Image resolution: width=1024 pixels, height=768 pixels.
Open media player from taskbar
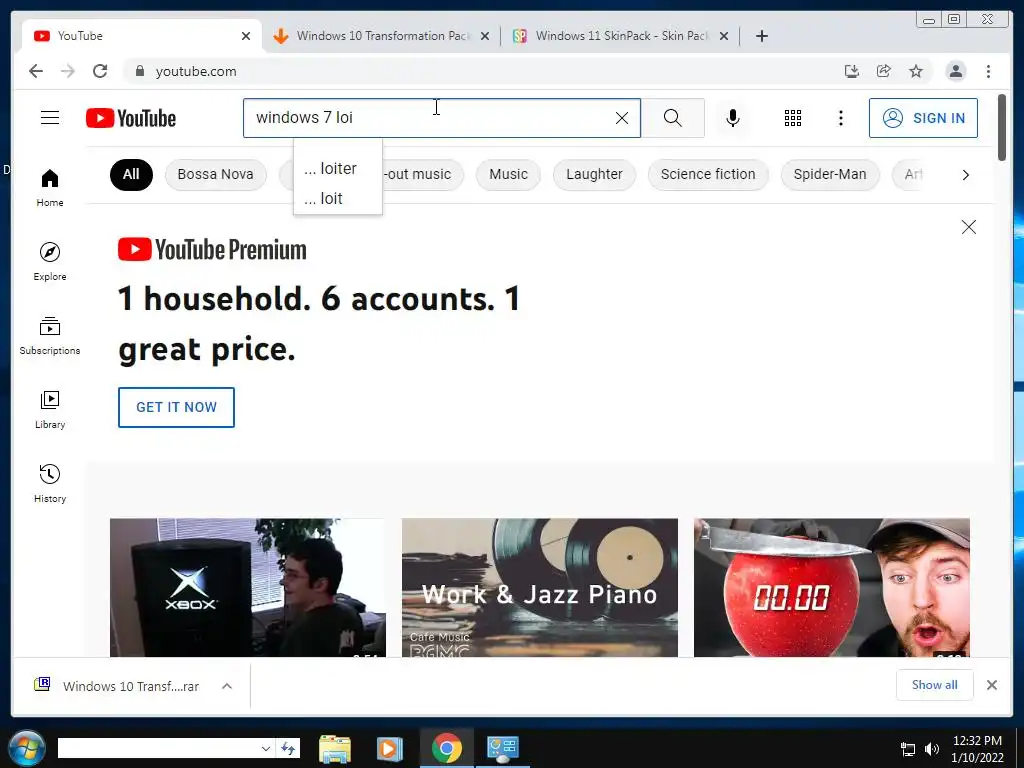(389, 748)
